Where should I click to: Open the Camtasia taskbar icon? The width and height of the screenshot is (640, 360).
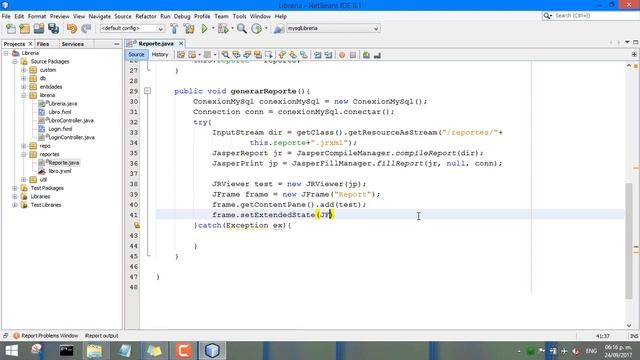tap(184, 351)
